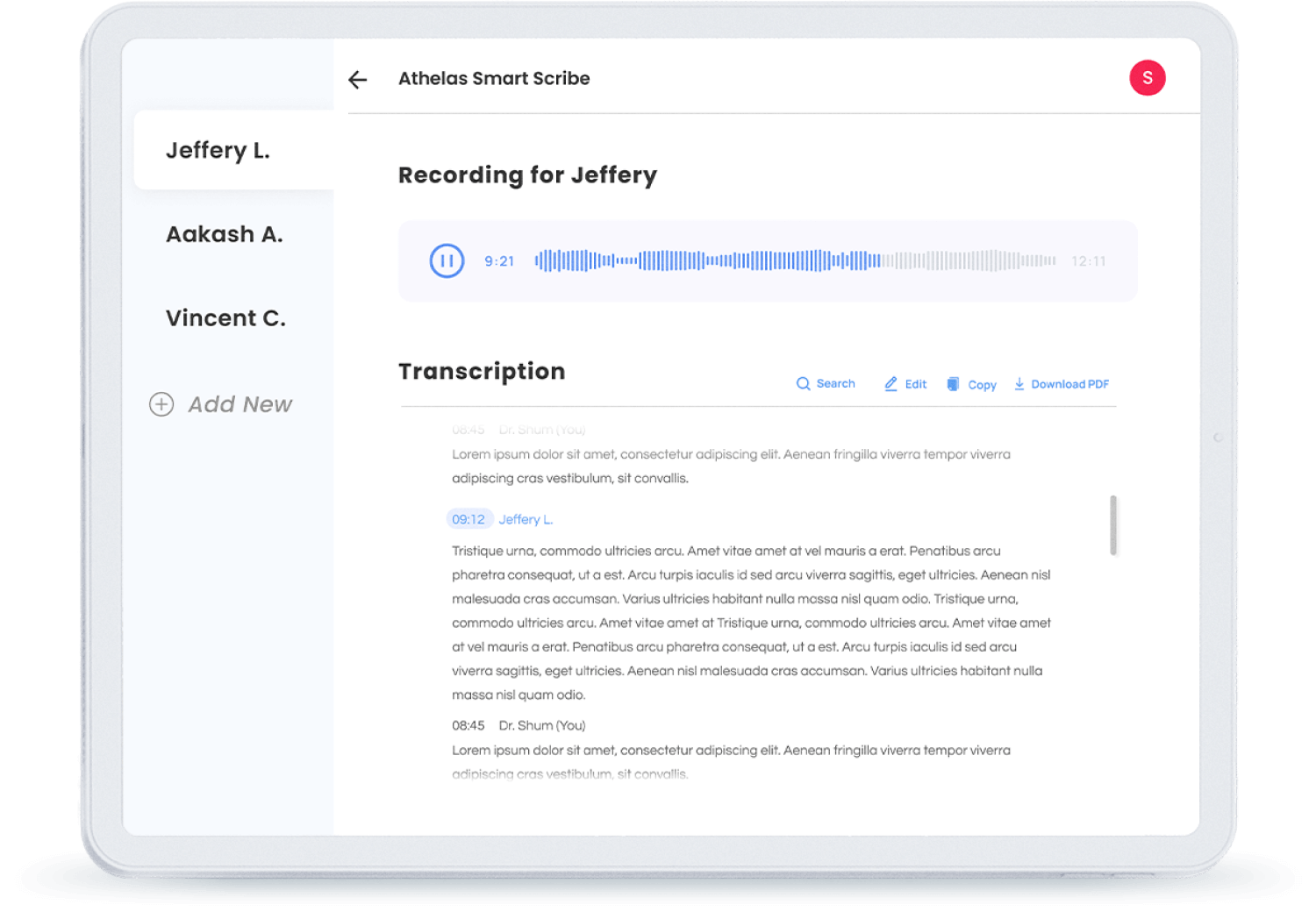
Task: Select Jeffery L. in the sidebar
Action: click(218, 151)
